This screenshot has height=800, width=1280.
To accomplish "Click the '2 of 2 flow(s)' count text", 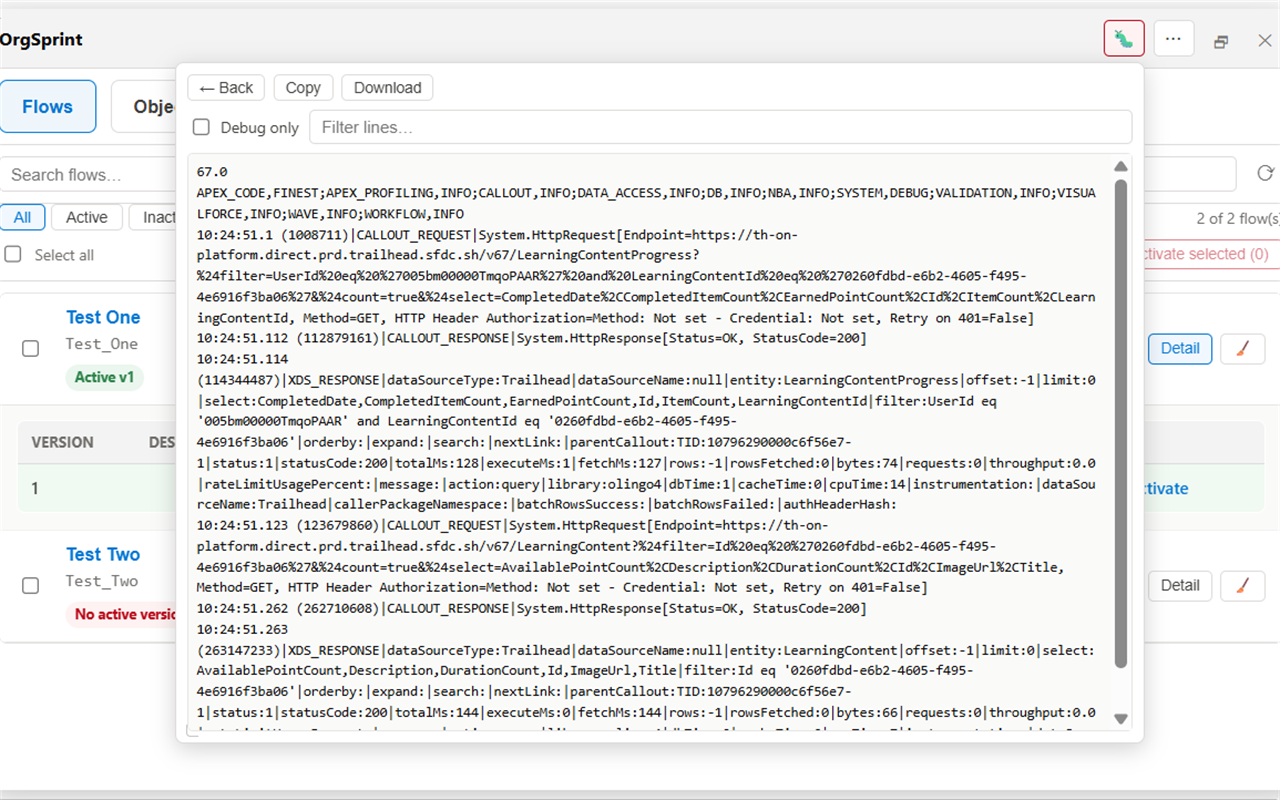I will click(x=1238, y=218).
